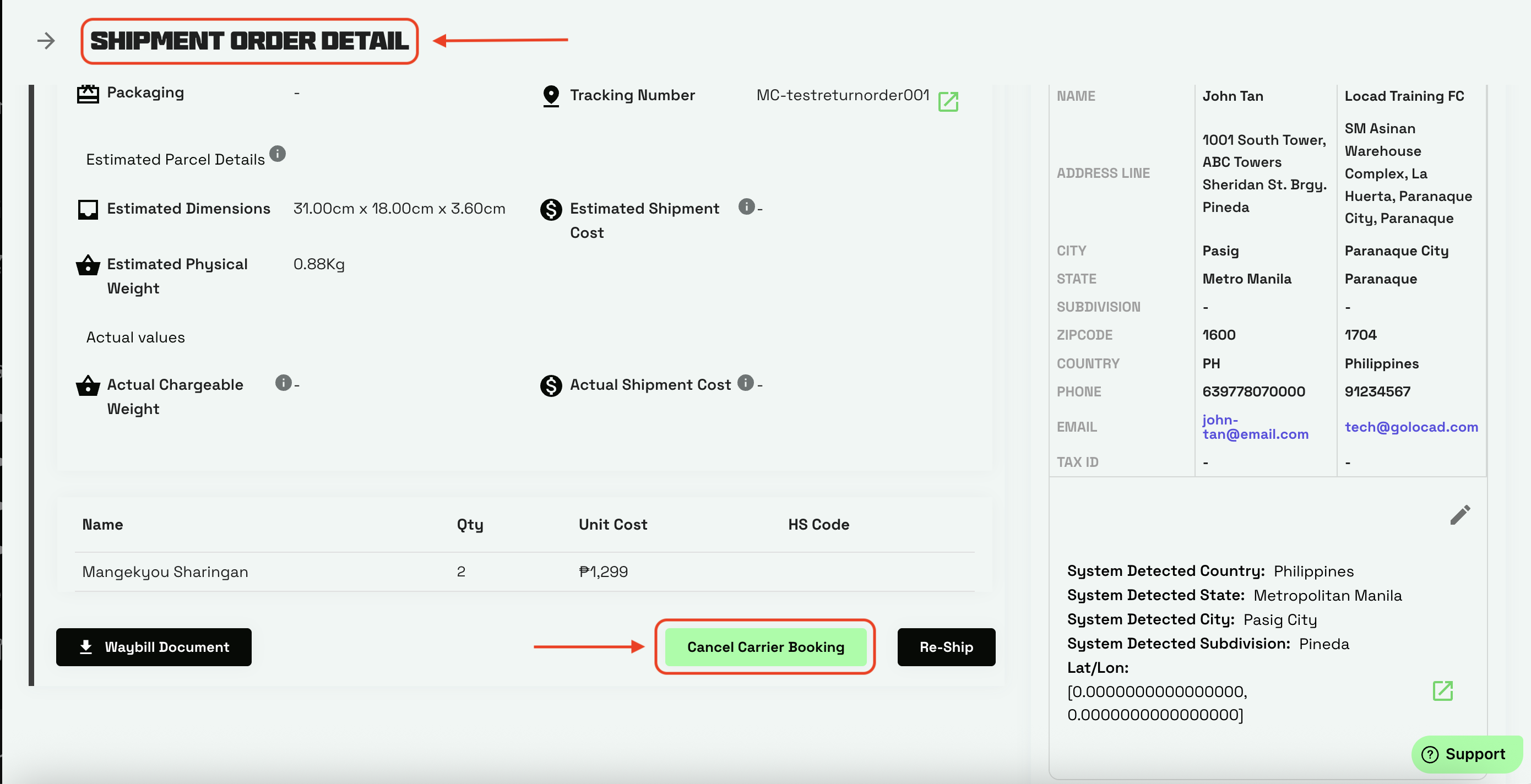Click info icon beside Estimated Parcel Details
1531x784 pixels.
coord(278,154)
